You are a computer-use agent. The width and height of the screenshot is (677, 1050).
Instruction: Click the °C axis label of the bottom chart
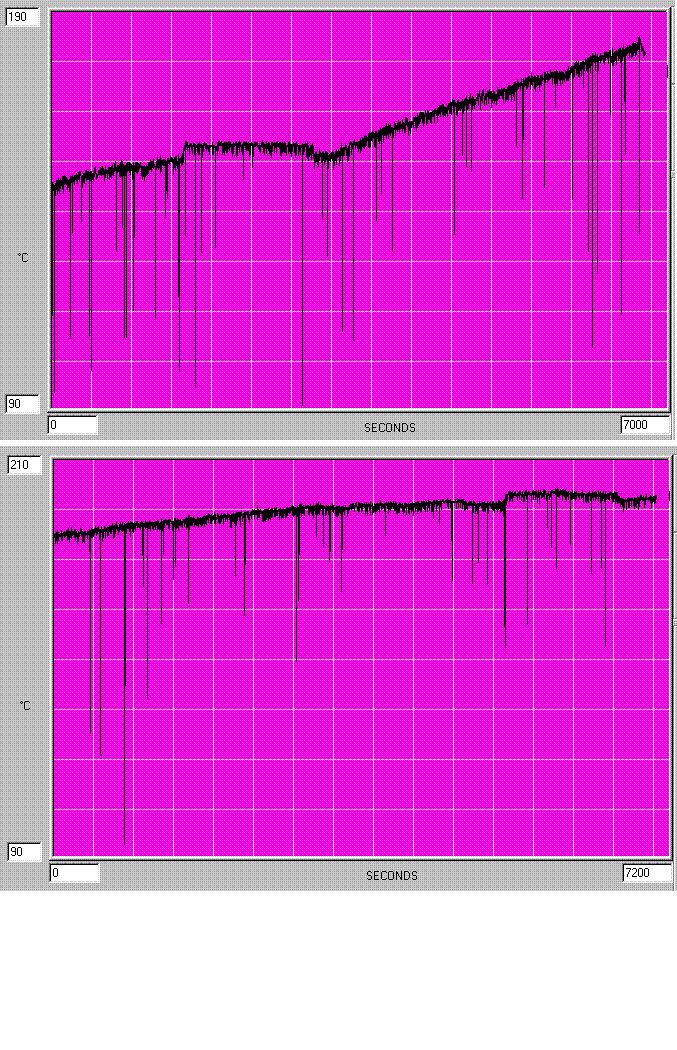coord(24,706)
